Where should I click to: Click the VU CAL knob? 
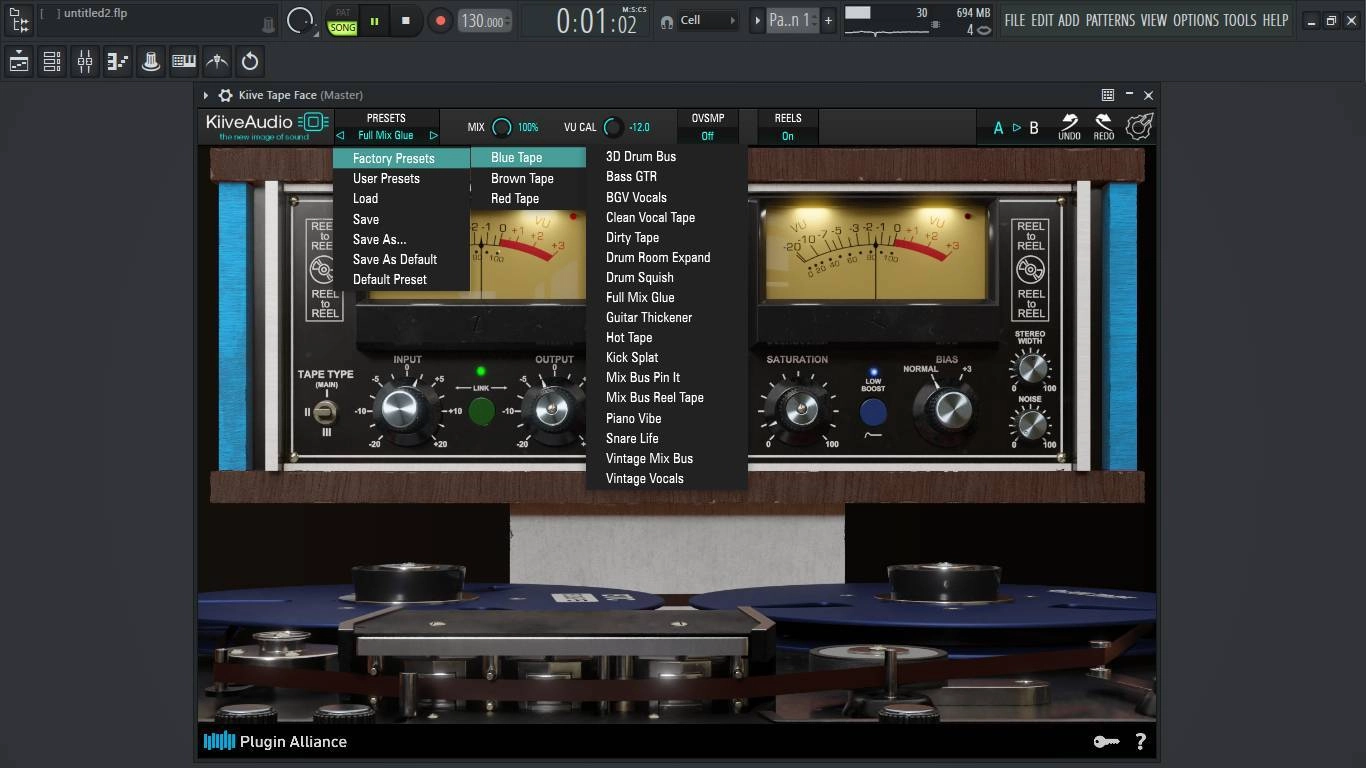coord(612,127)
